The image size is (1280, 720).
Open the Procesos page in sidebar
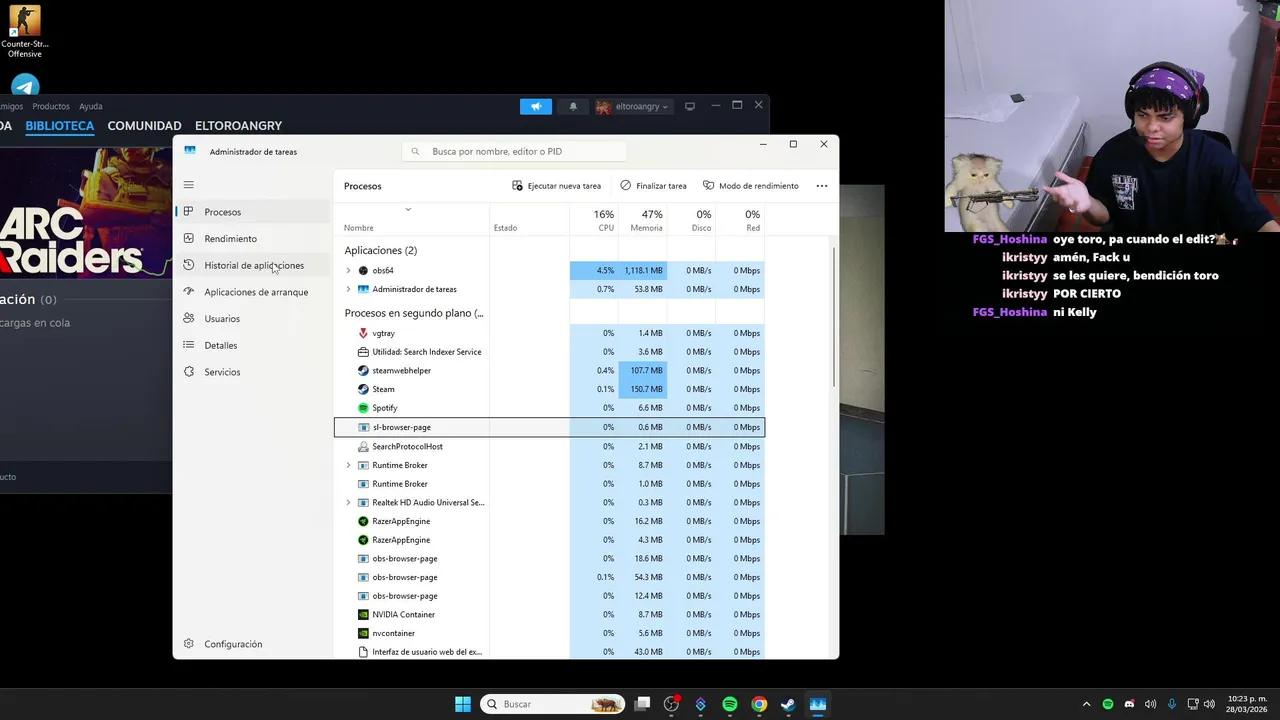tap(252, 212)
